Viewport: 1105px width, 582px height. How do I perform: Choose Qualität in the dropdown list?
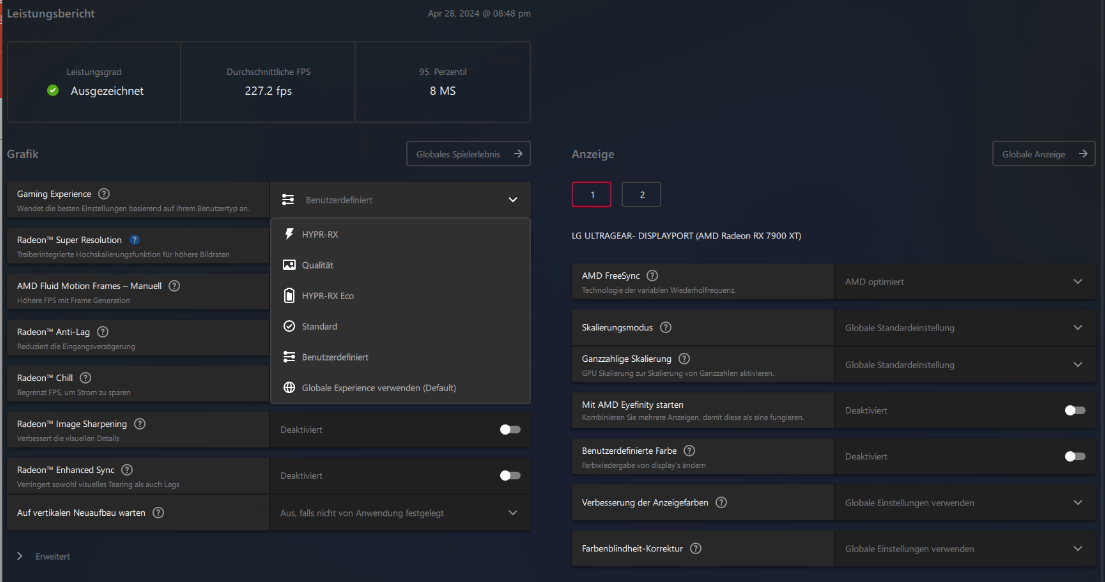pyautogui.click(x=400, y=265)
